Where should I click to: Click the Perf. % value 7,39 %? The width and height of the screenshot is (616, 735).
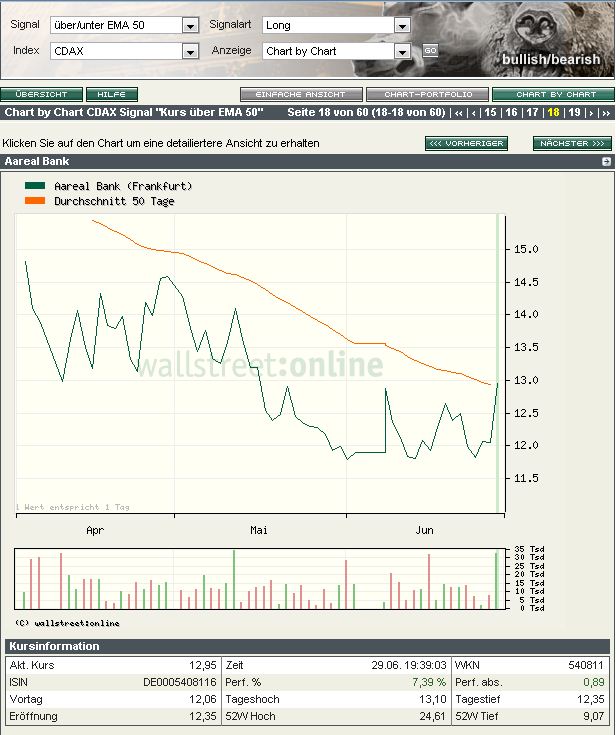click(x=429, y=682)
